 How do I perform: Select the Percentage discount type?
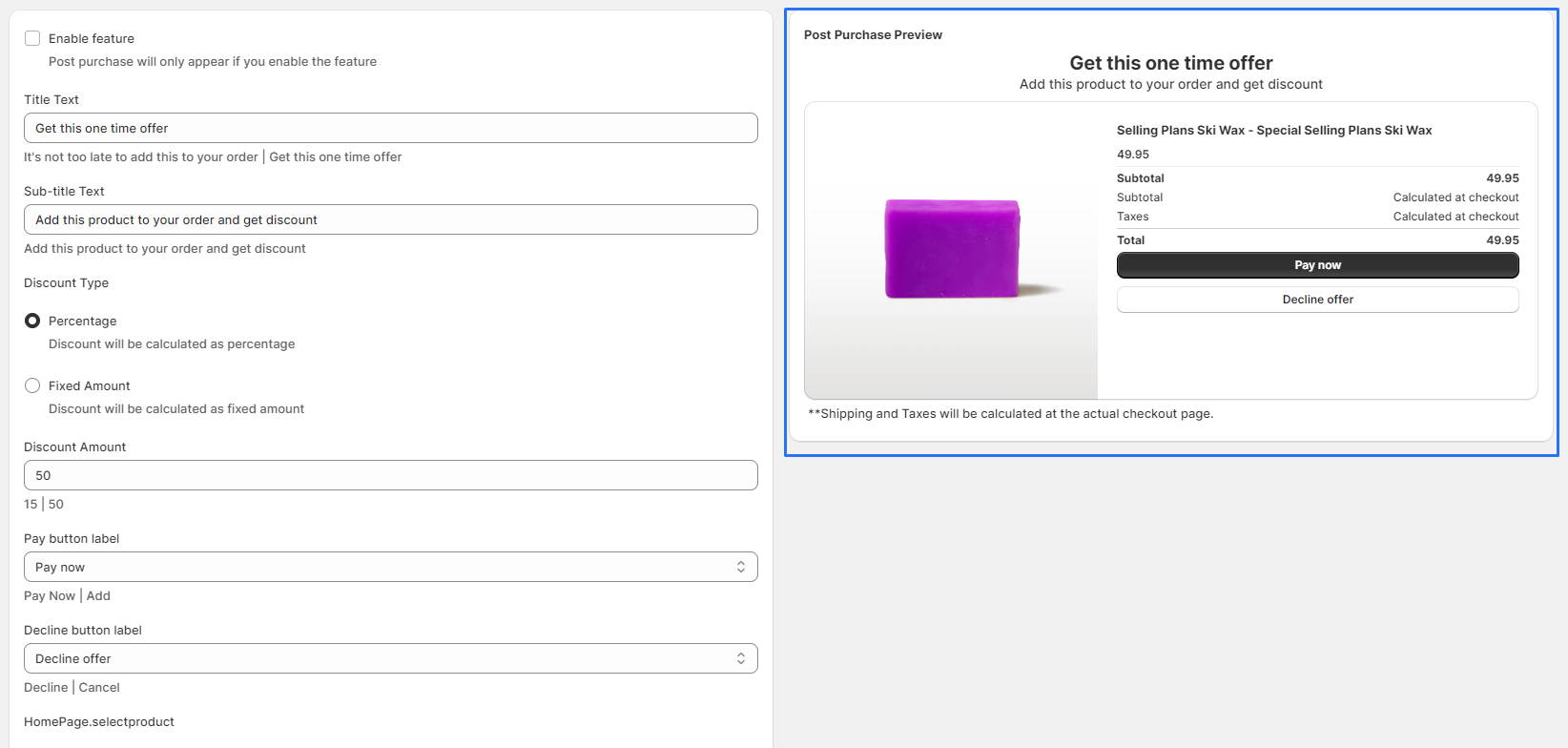[x=32, y=321]
